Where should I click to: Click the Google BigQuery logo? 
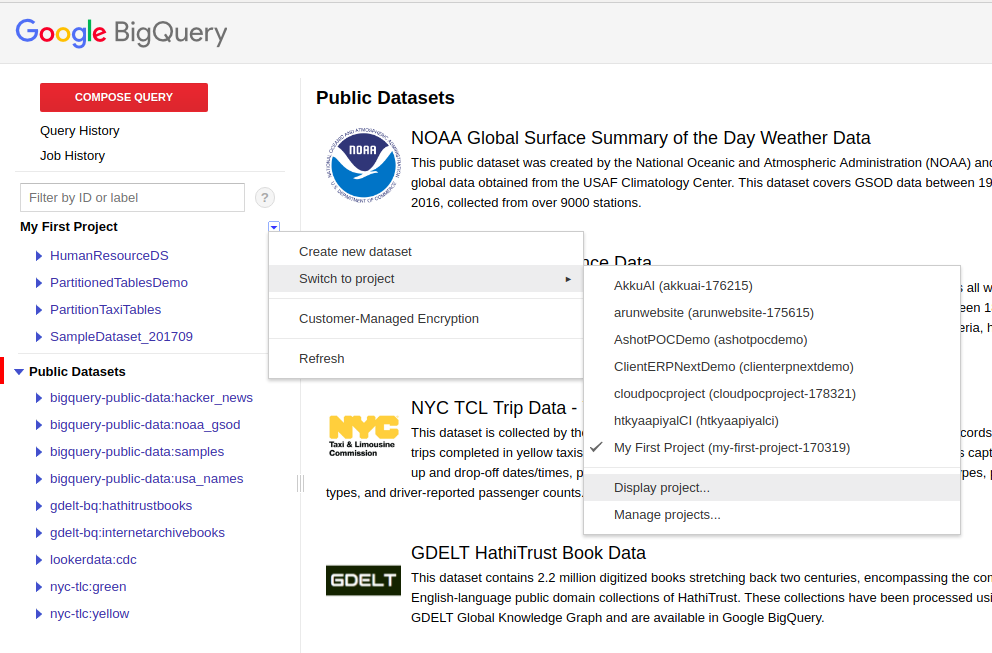click(x=121, y=33)
